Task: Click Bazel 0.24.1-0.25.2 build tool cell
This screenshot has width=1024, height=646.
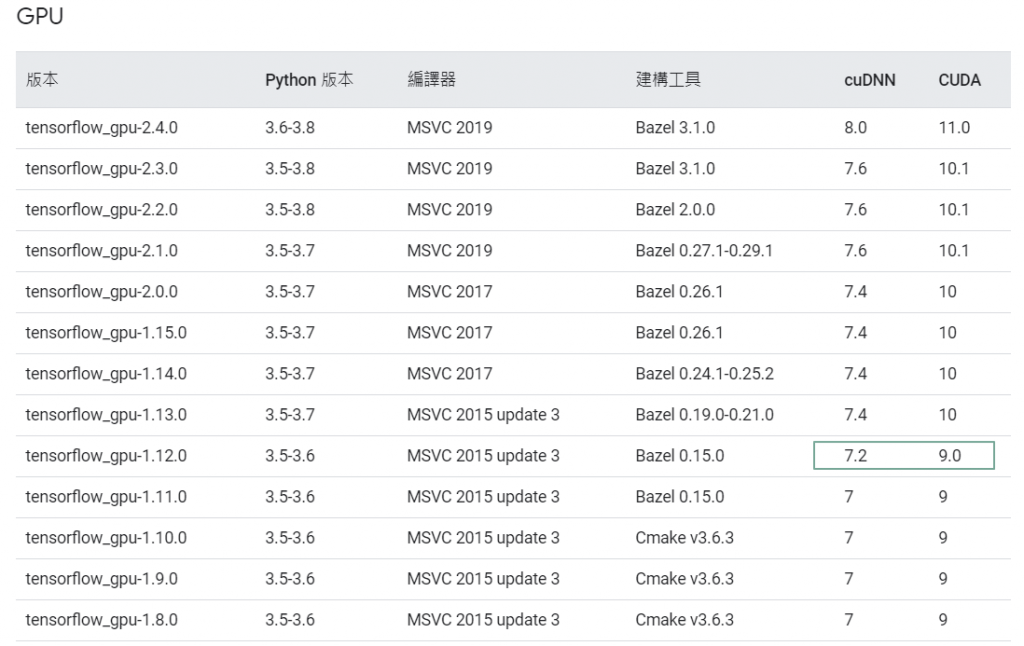Action: [705, 374]
